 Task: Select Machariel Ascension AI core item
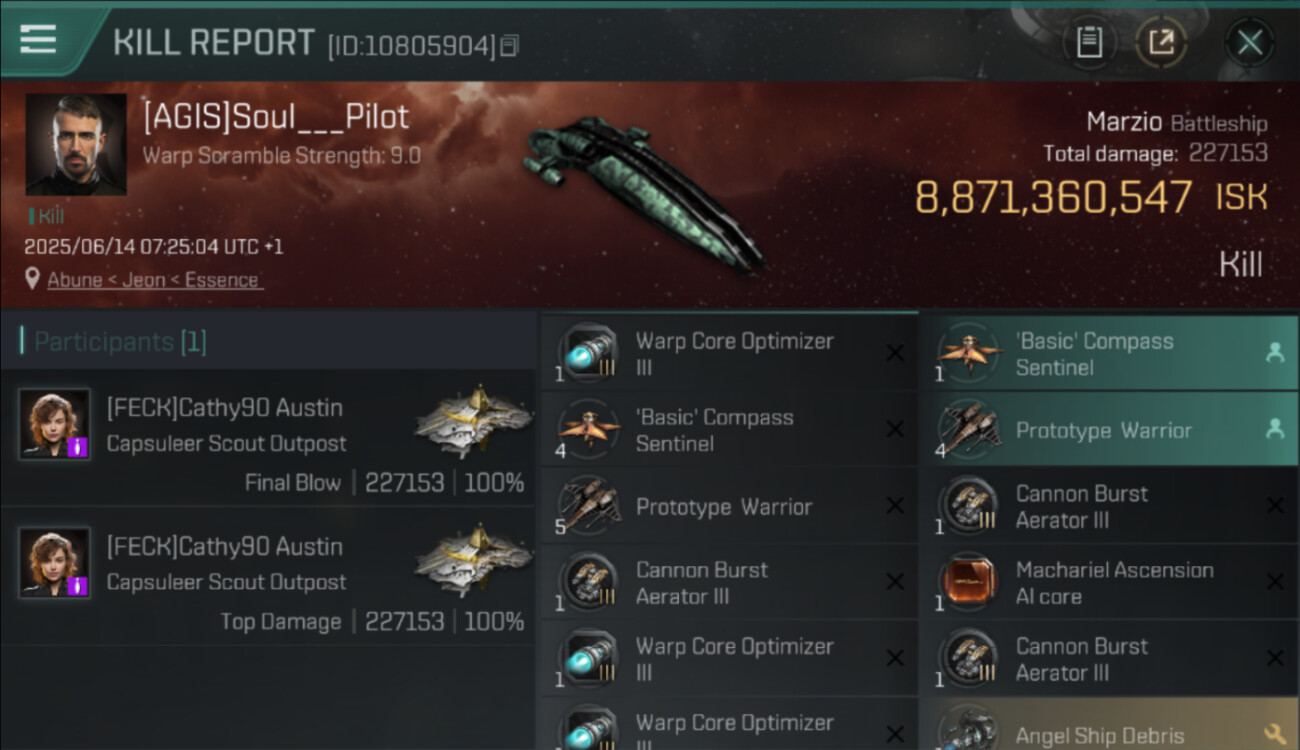(x=1109, y=582)
